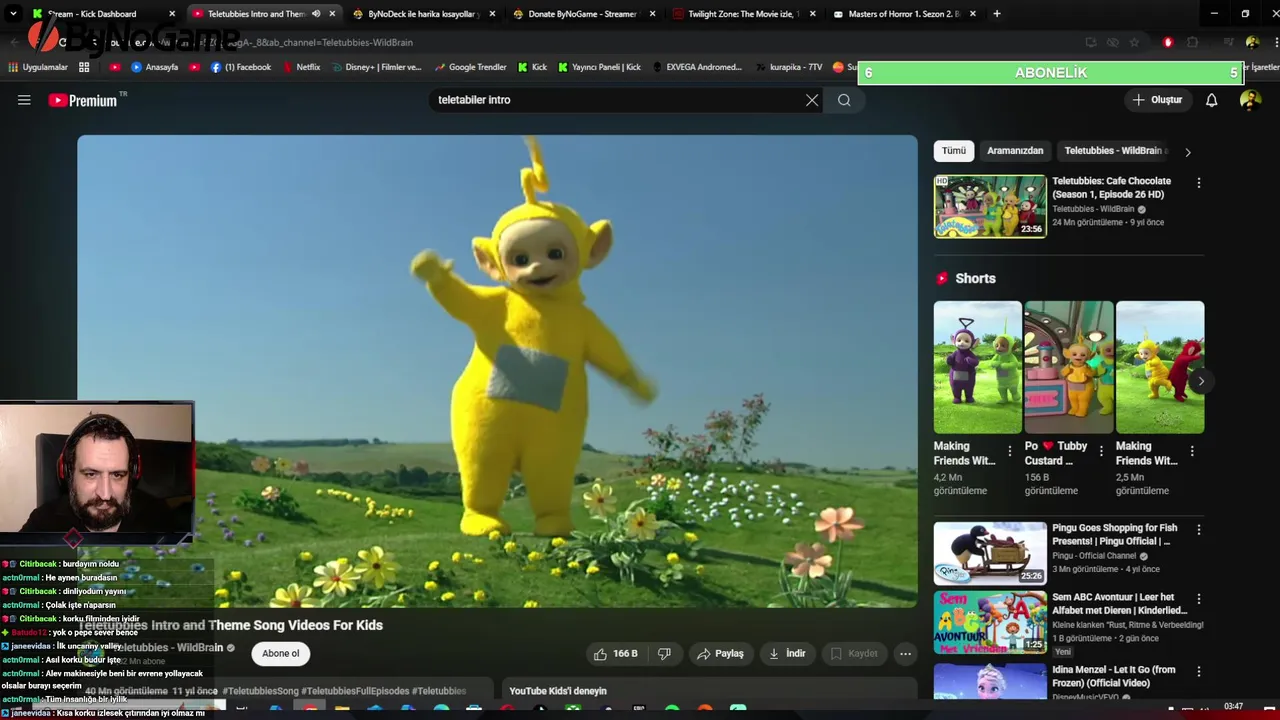The height and width of the screenshot is (720, 1280).
Task: Close the Teletubbies Intro tab
Action: click(332, 14)
